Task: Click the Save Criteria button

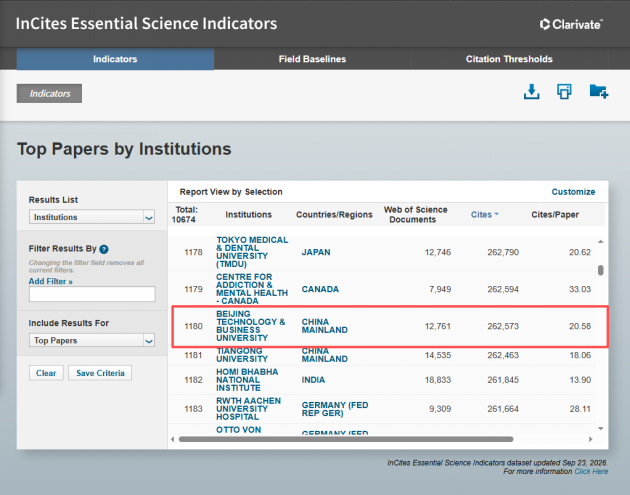Action: pyautogui.click(x=100, y=373)
